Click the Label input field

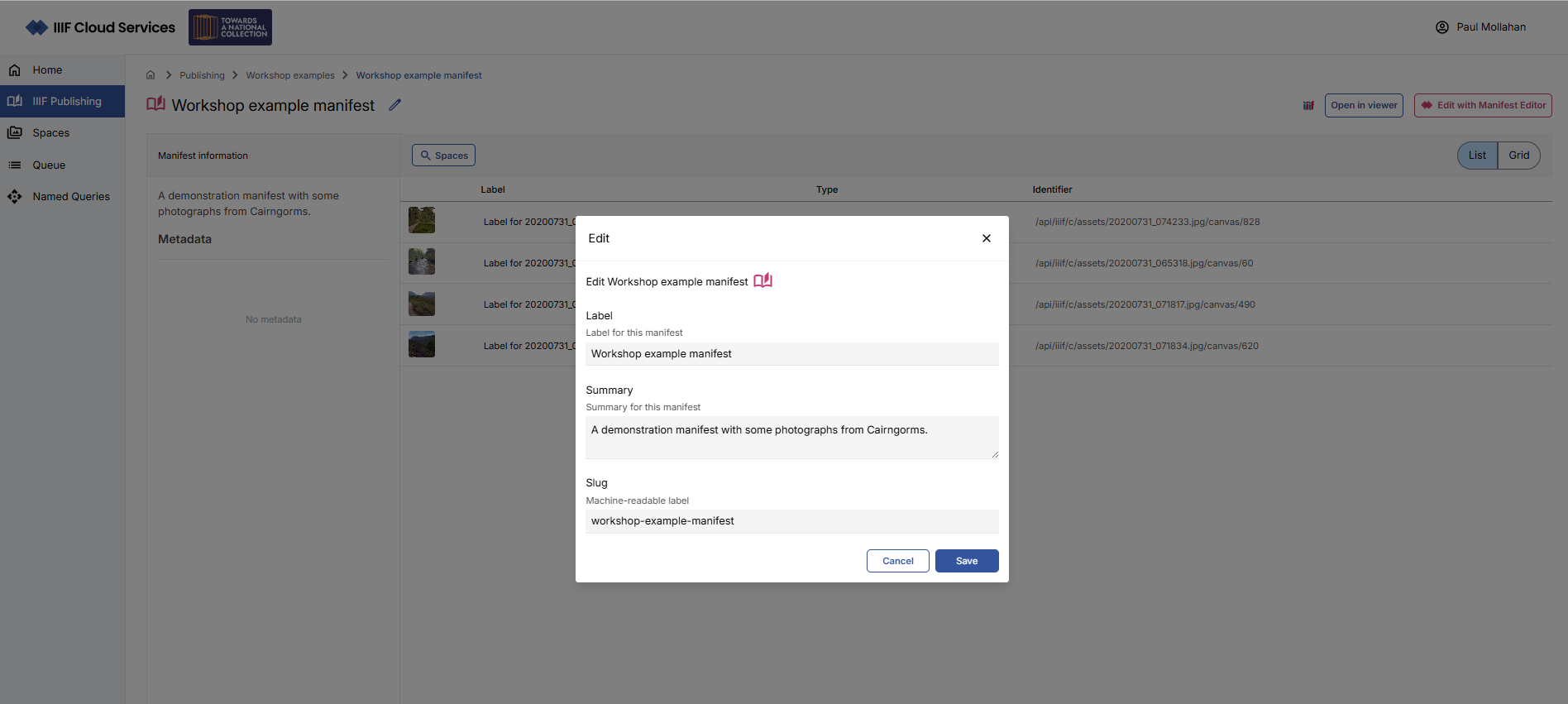click(791, 354)
